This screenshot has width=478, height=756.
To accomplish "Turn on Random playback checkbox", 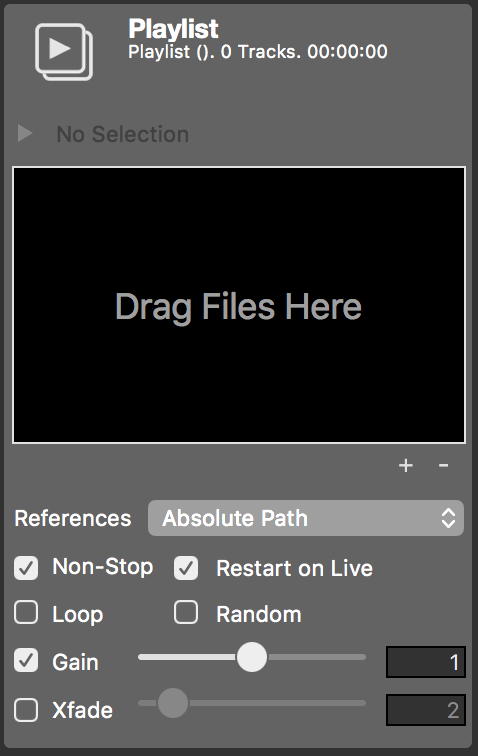I will click(186, 612).
